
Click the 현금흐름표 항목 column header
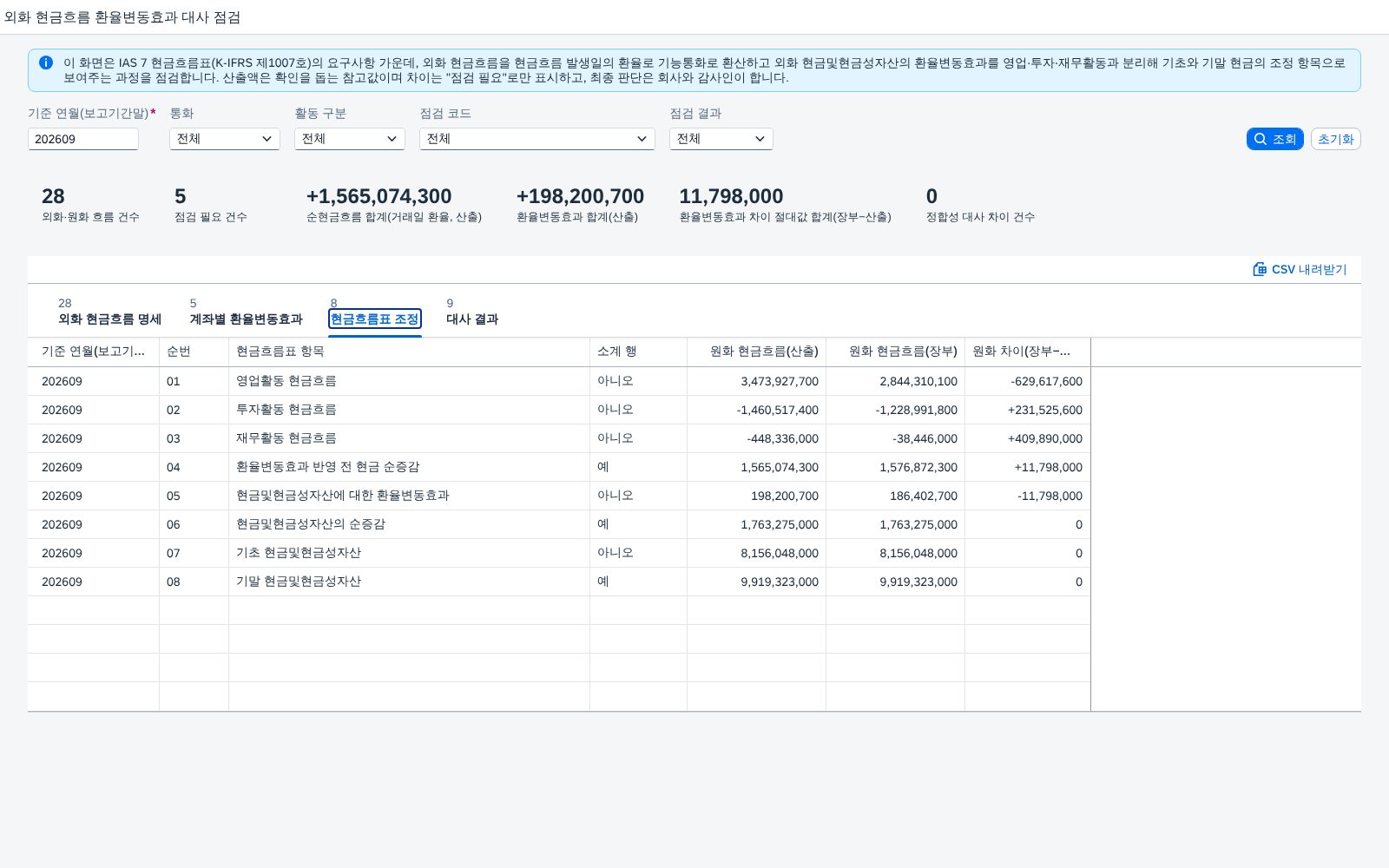tap(409, 352)
